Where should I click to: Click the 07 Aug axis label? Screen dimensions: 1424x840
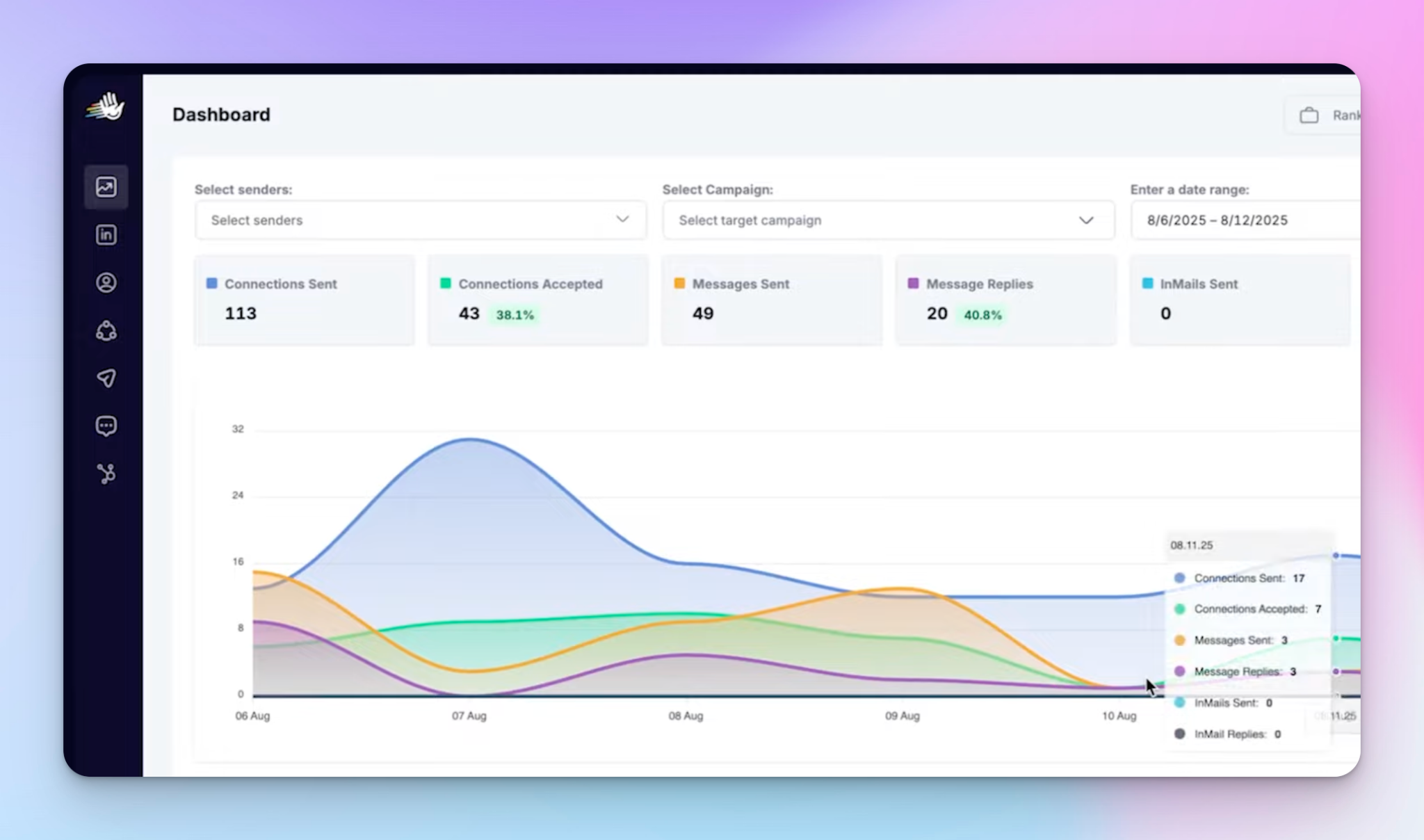tap(469, 716)
